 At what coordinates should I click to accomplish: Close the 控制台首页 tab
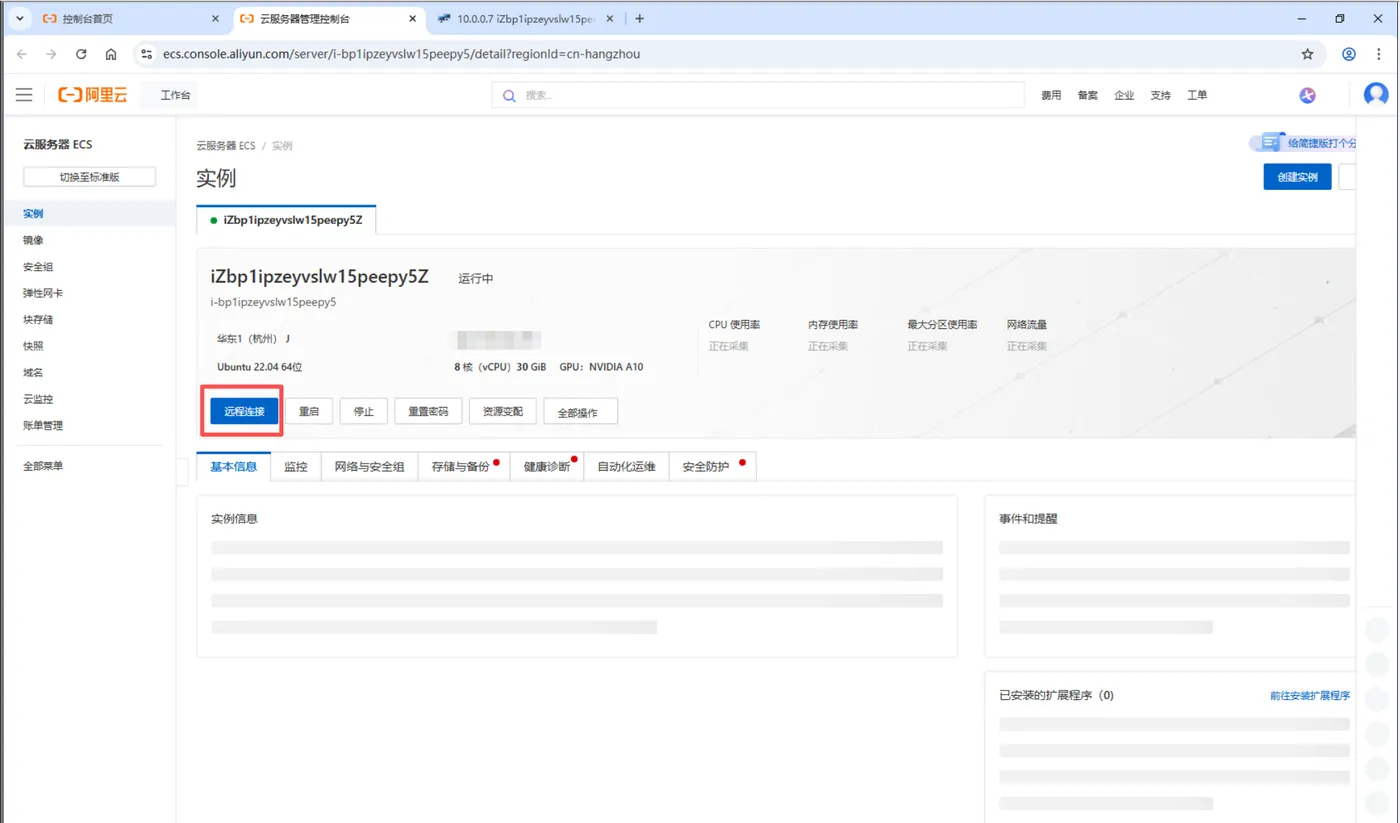(x=216, y=18)
